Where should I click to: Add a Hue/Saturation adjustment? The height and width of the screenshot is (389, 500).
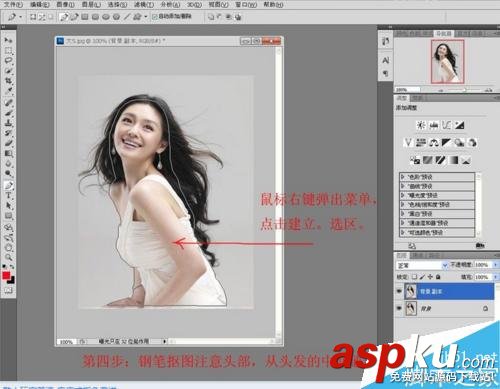pyautogui.click(x=421, y=143)
